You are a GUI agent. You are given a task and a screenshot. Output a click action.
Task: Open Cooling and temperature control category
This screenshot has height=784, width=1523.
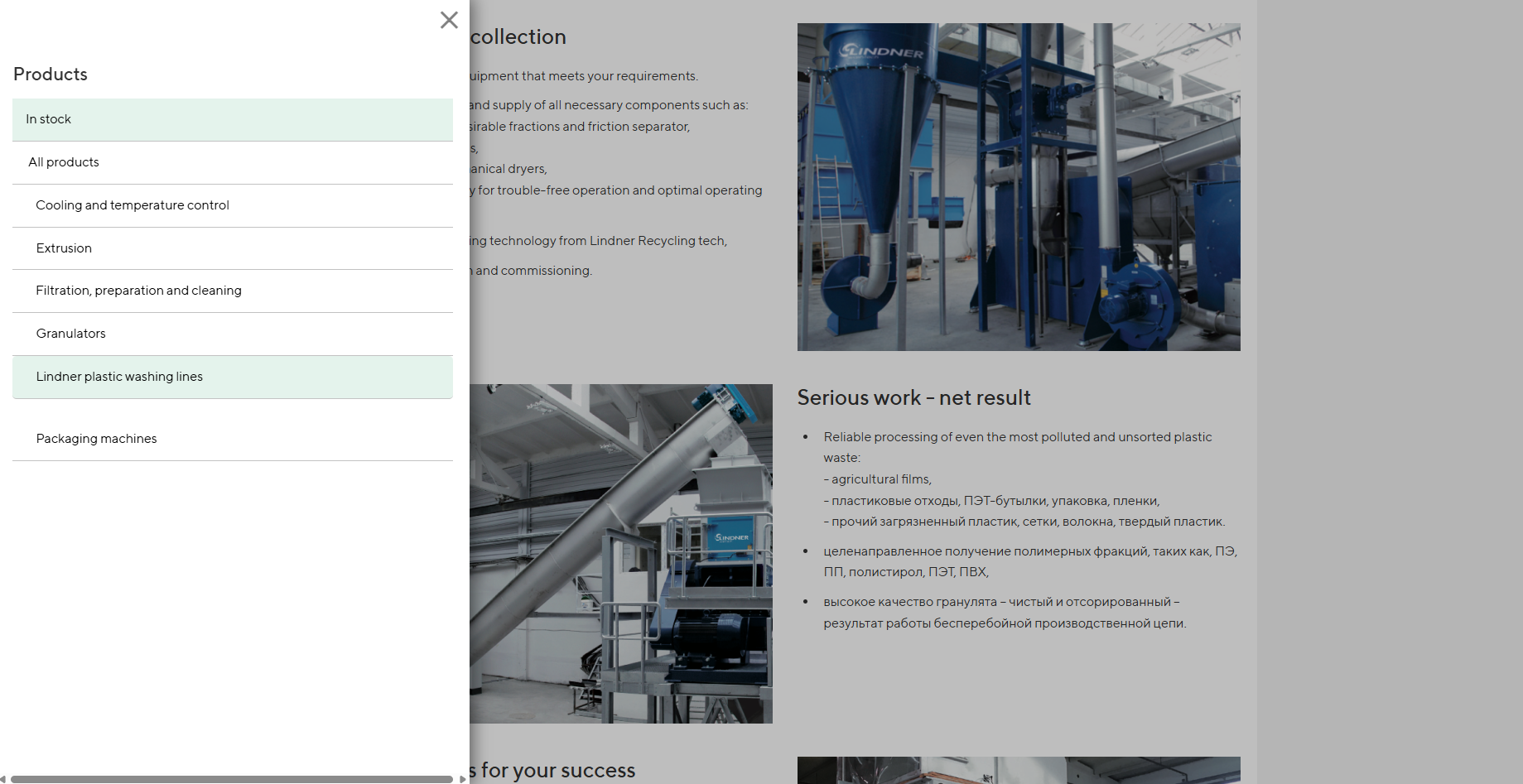[233, 205]
